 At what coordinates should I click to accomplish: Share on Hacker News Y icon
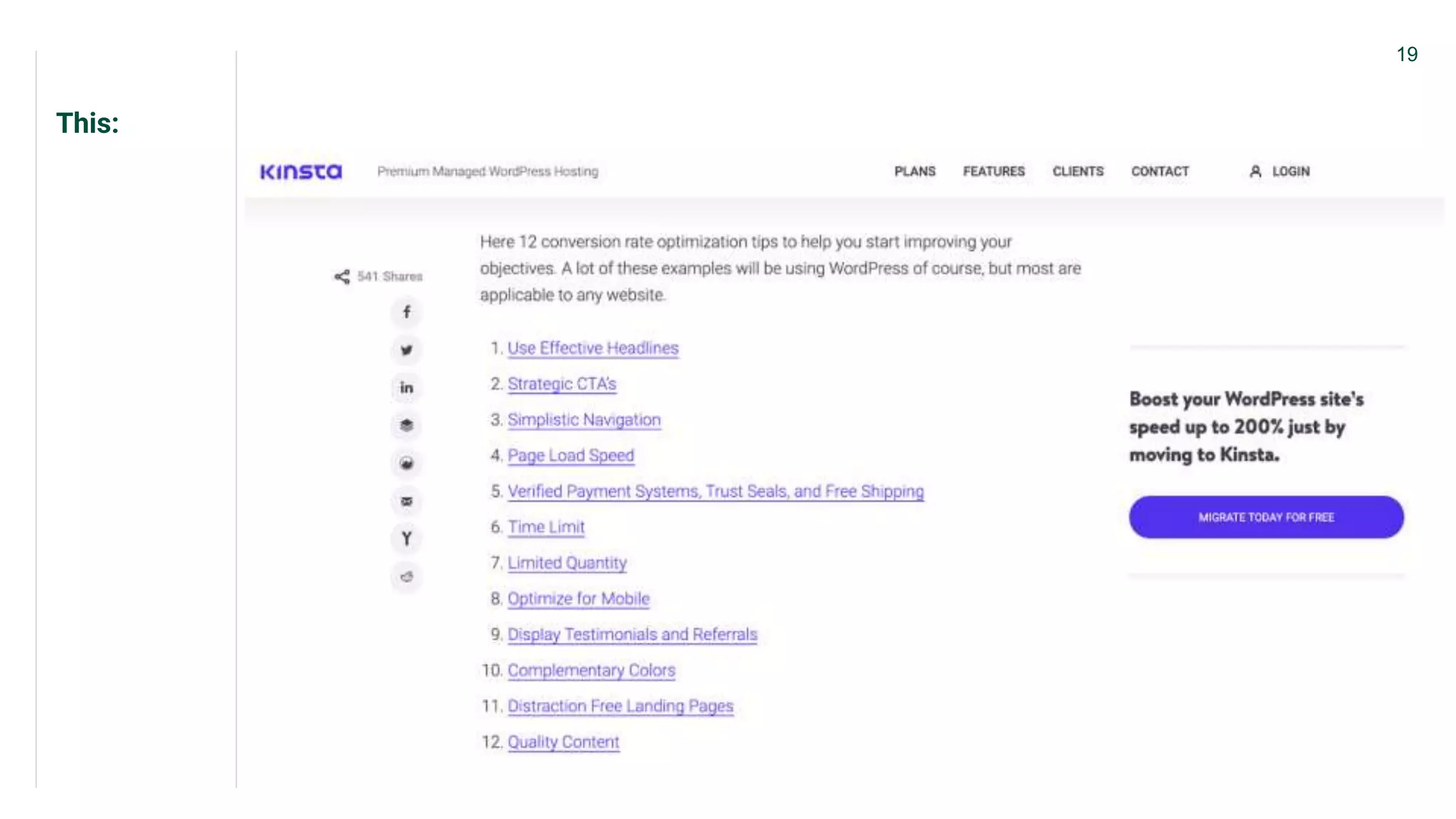coord(406,539)
